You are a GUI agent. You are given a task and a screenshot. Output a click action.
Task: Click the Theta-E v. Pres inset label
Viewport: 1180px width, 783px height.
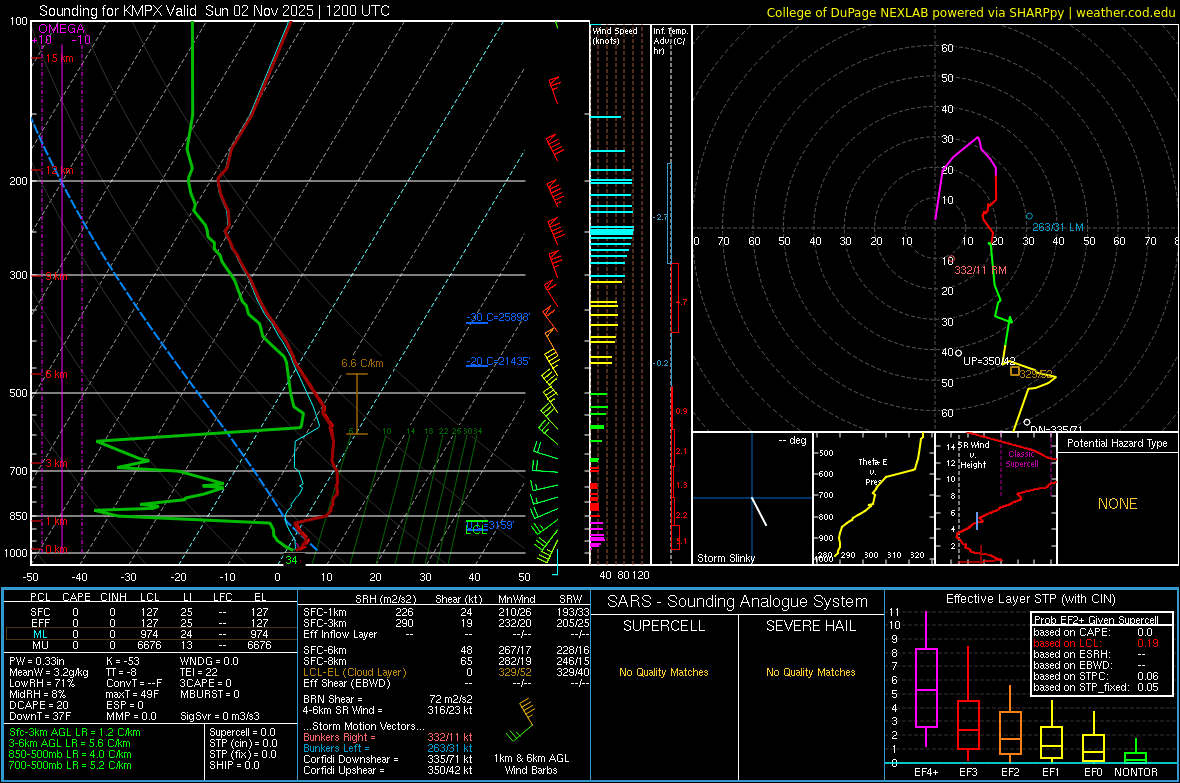(x=873, y=471)
